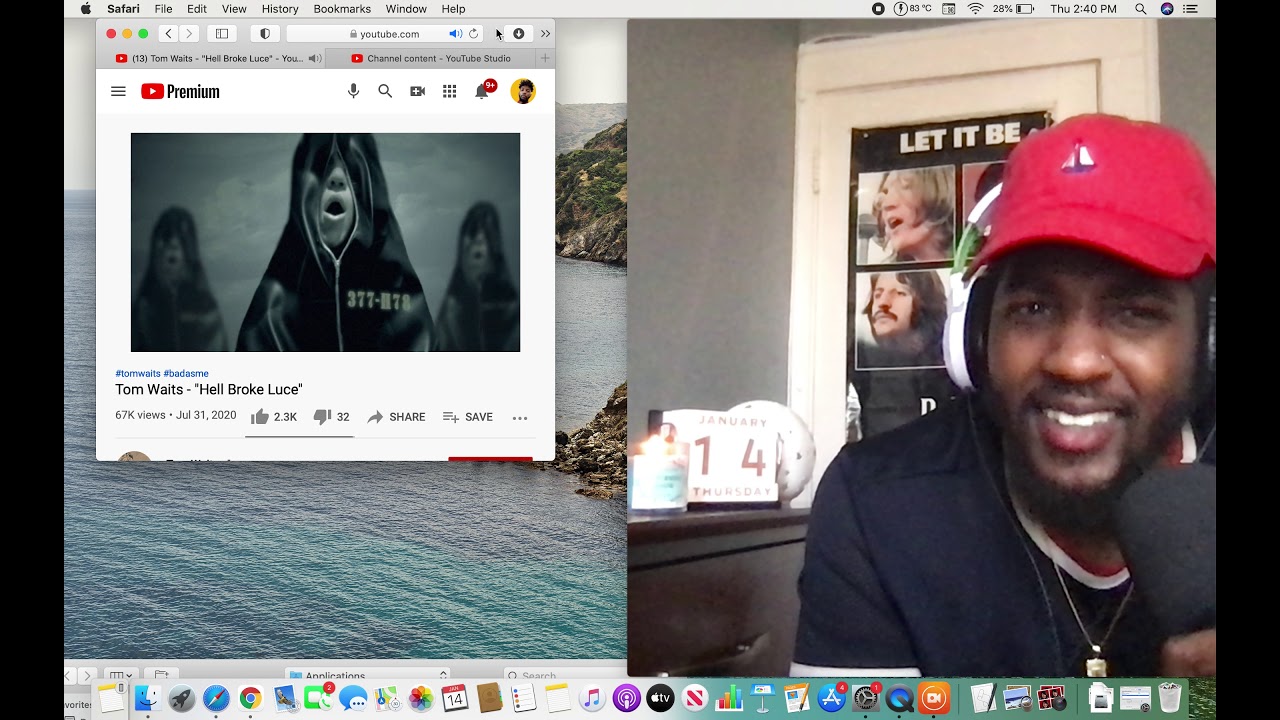1280x720 pixels.
Task: Show Safari downloads button
Action: [518, 34]
